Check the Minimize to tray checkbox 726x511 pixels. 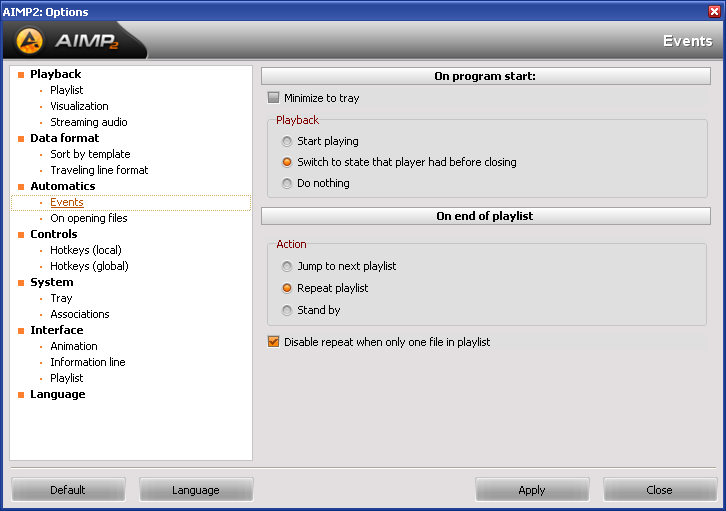tap(274, 98)
